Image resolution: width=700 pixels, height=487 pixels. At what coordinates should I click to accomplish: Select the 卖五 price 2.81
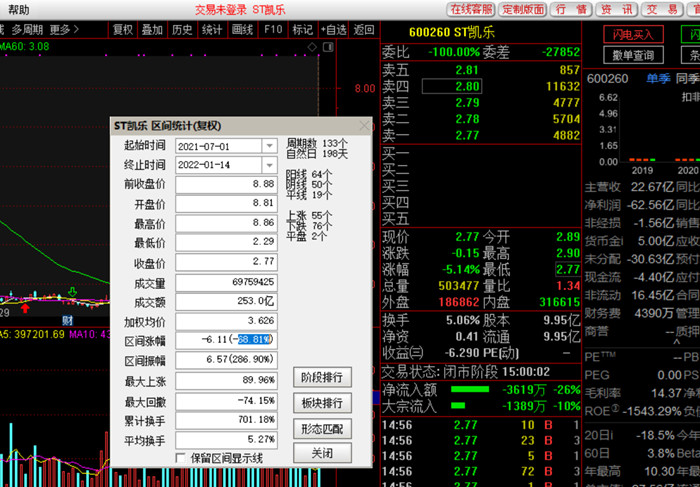click(x=467, y=70)
